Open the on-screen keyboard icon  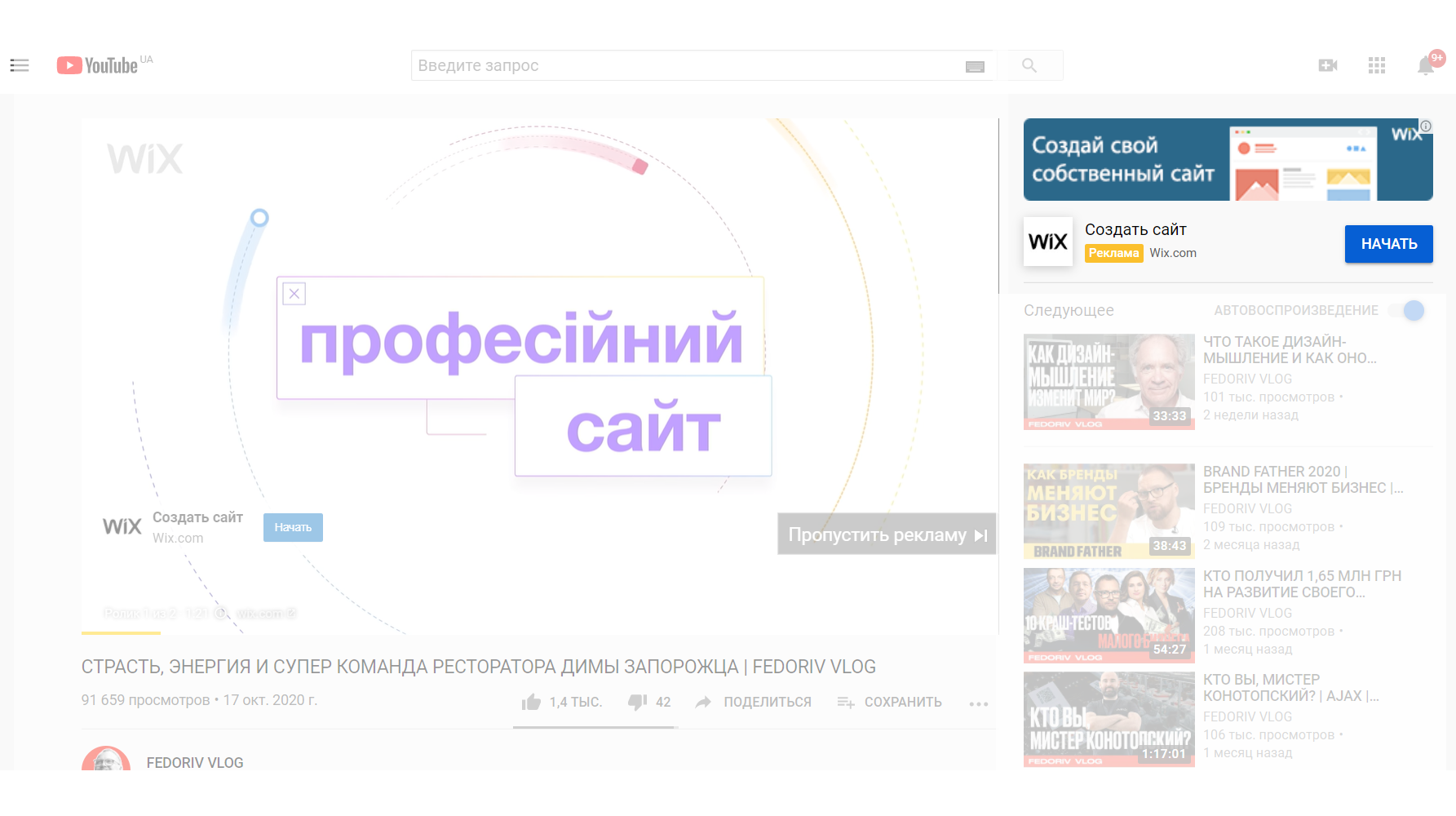click(975, 67)
